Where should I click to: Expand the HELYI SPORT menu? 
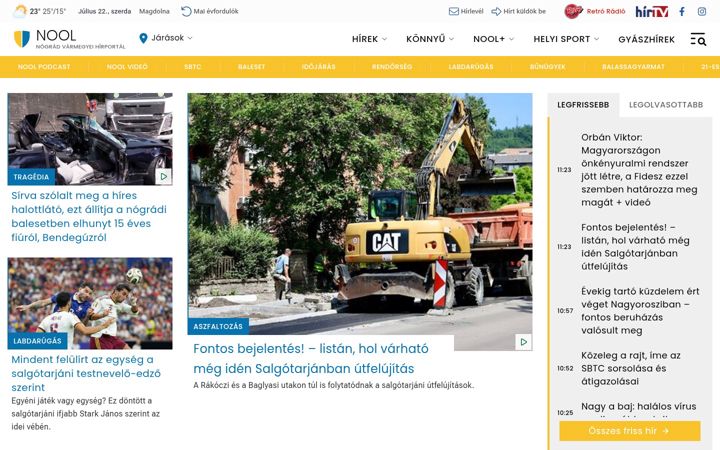tap(566, 39)
